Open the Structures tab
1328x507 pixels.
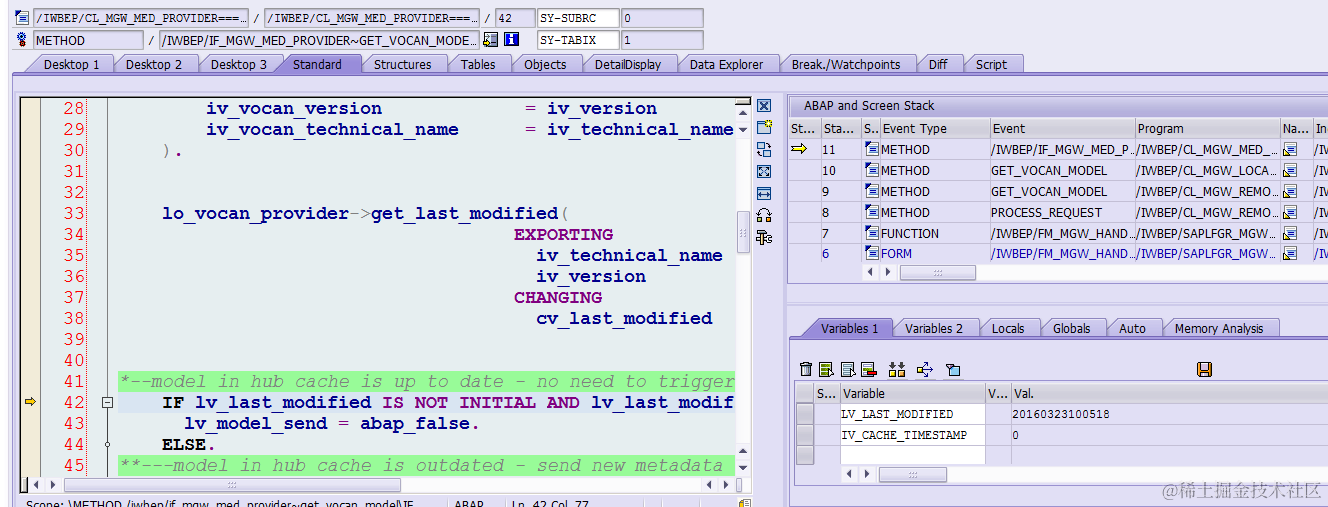pos(403,64)
